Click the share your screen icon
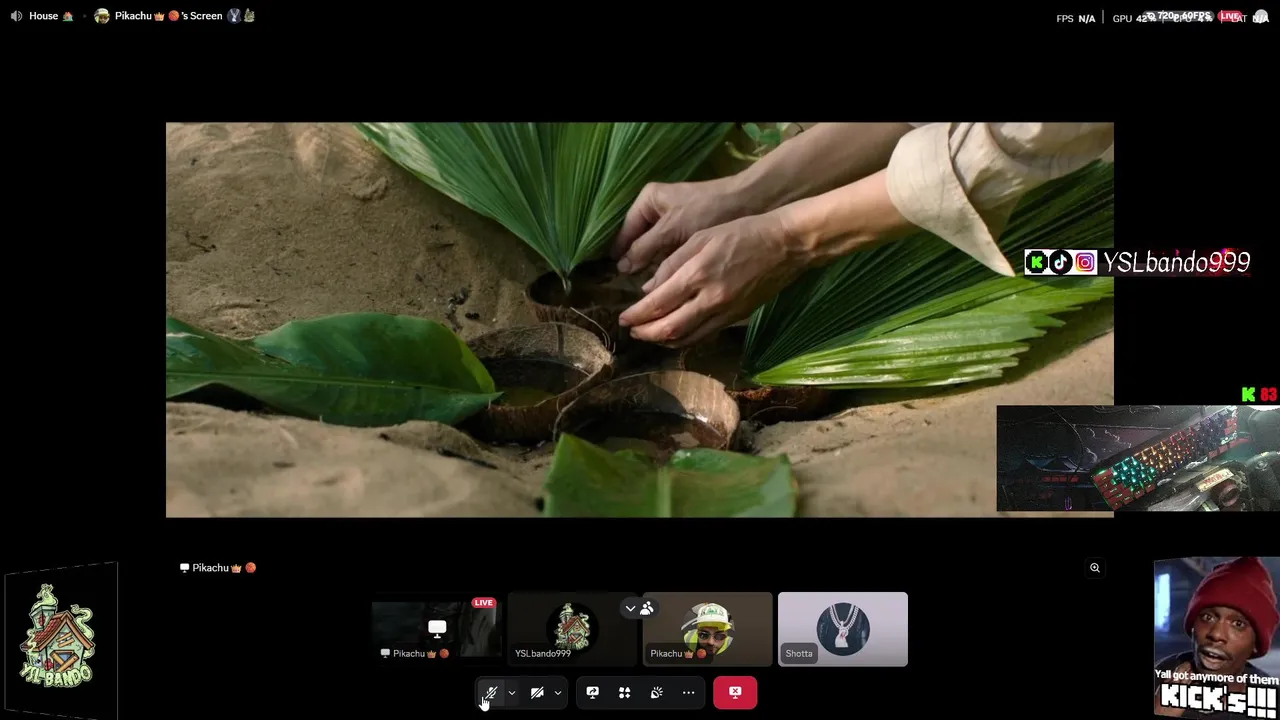The height and width of the screenshot is (720, 1280). pos(592,692)
